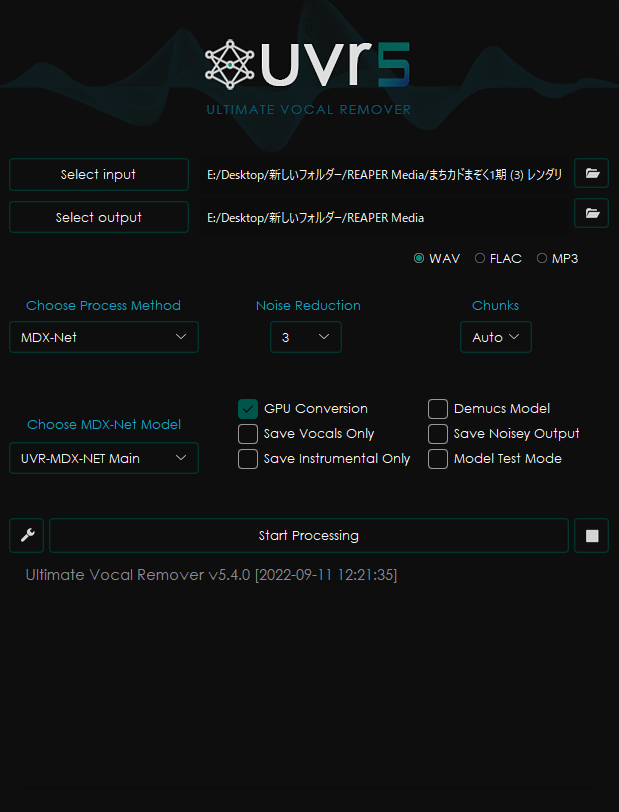Click the UVR5 logo banner

(x=308, y=65)
